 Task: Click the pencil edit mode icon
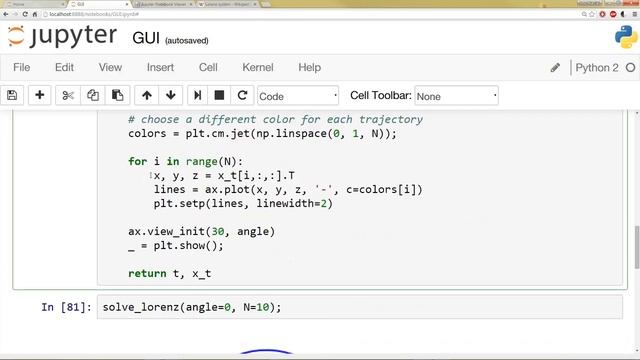click(x=555, y=68)
